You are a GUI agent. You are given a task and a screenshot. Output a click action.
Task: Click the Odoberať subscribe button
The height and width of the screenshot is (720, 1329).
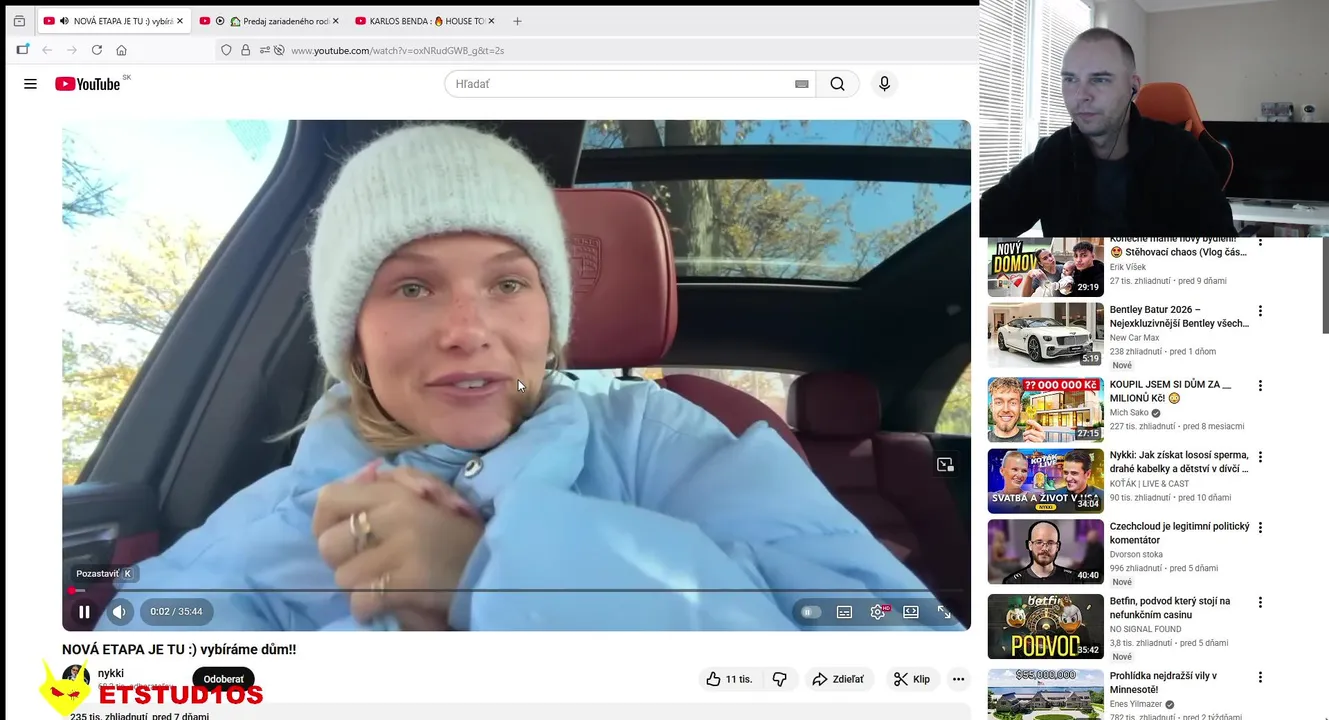(x=223, y=679)
